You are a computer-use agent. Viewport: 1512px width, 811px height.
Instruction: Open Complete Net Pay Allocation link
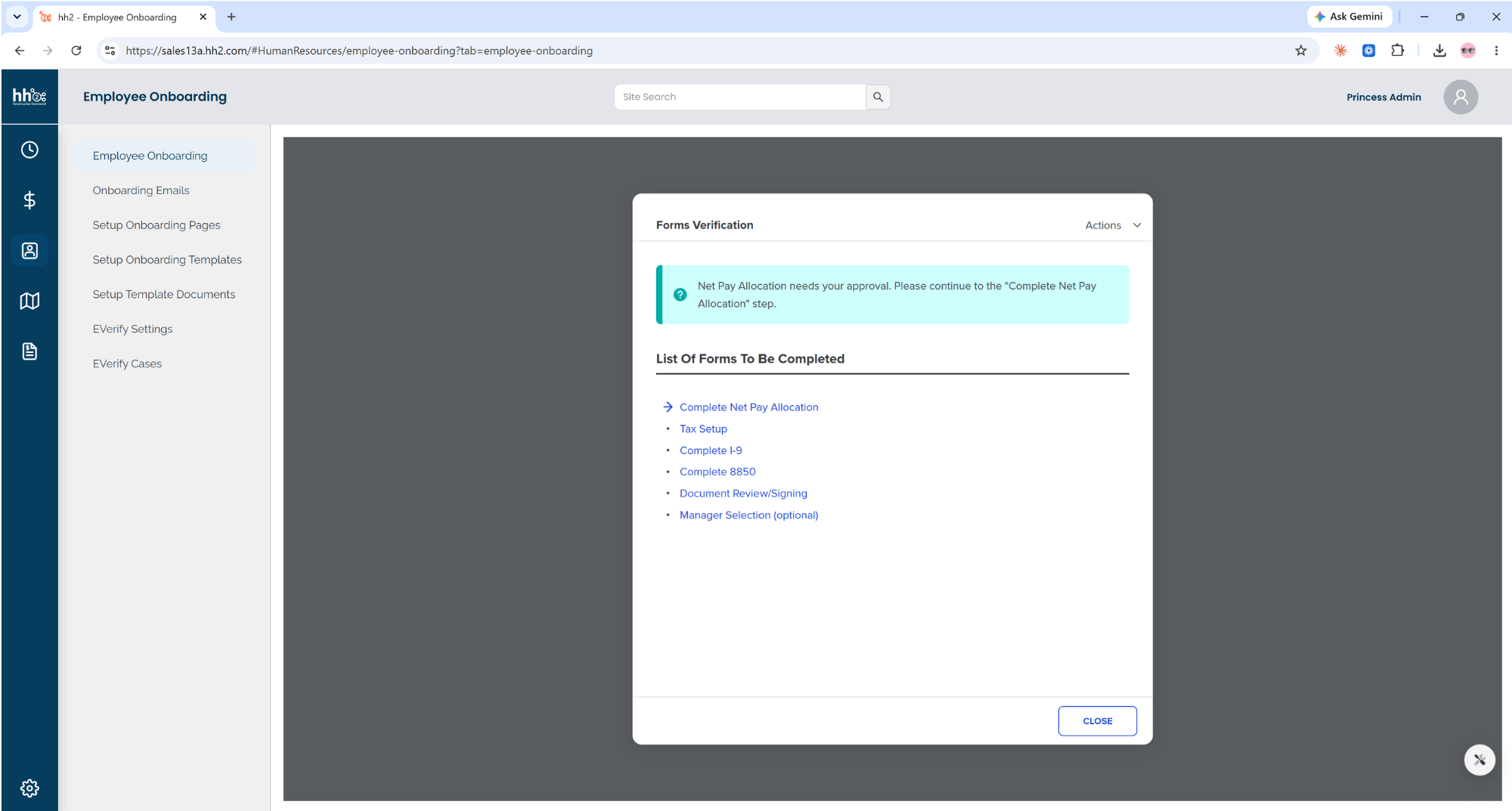coord(748,407)
